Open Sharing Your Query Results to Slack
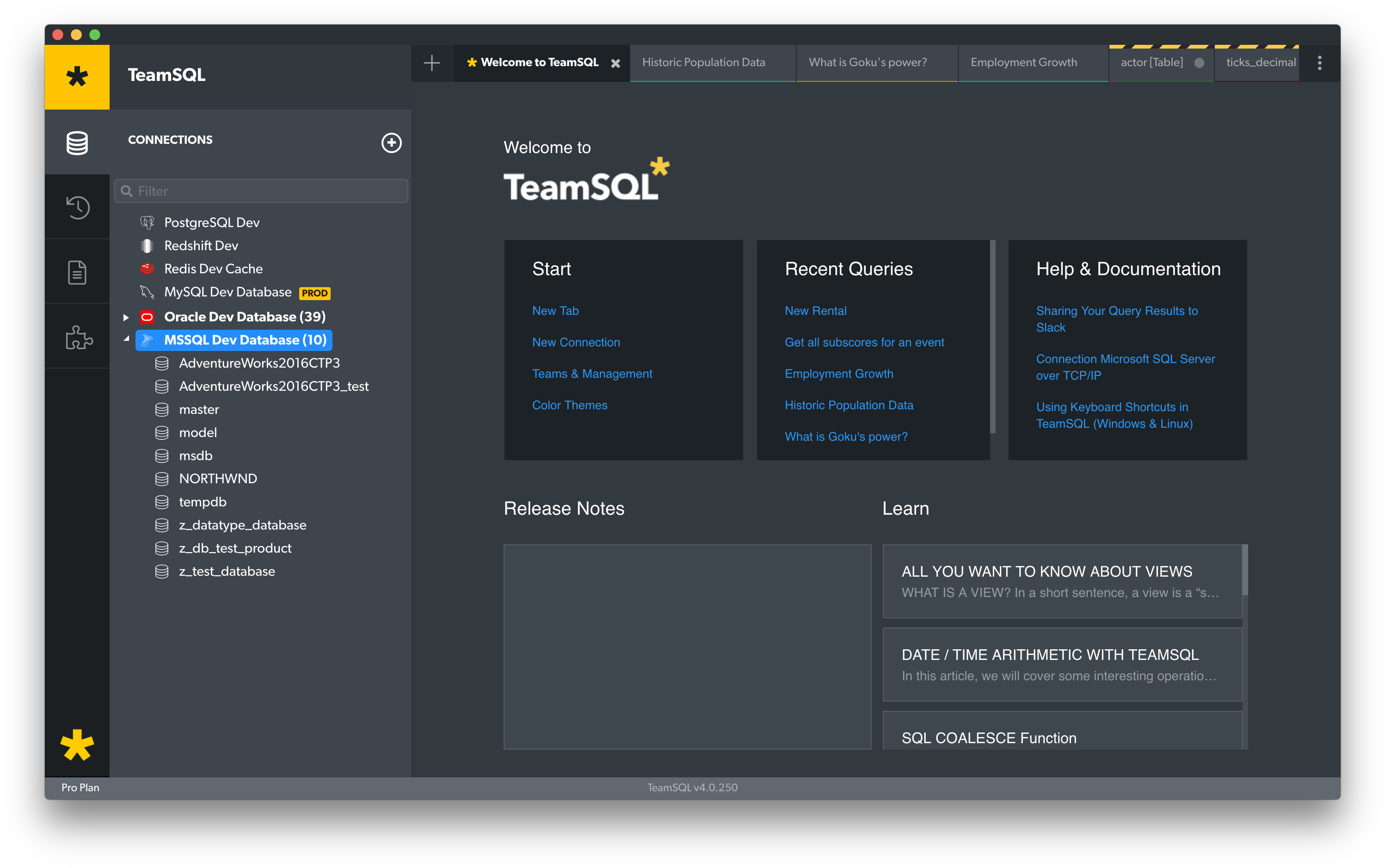This screenshot has height=868, width=1385. pyautogui.click(x=1116, y=319)
